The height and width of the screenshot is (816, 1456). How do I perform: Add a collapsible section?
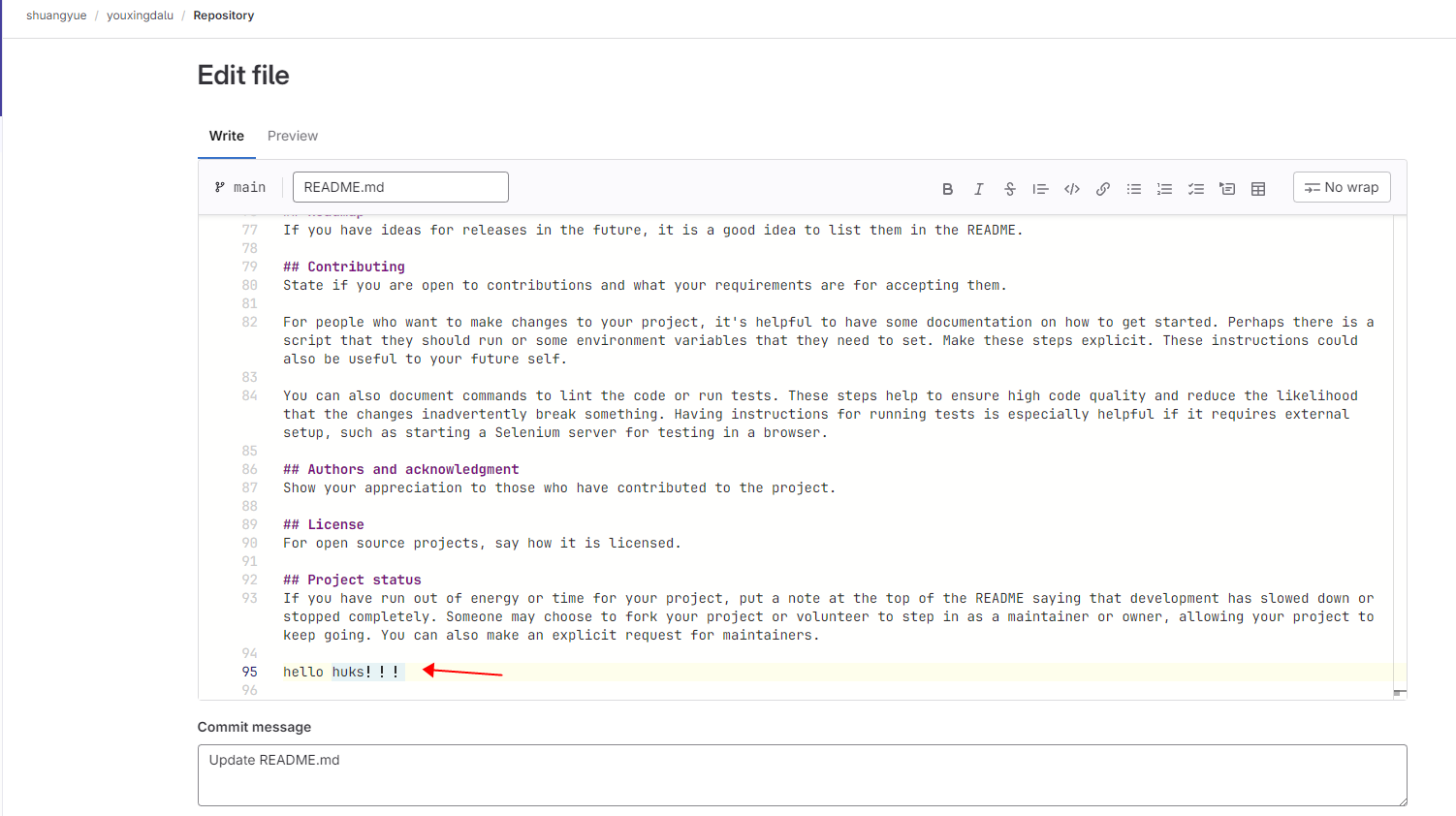click(1226, 189)
